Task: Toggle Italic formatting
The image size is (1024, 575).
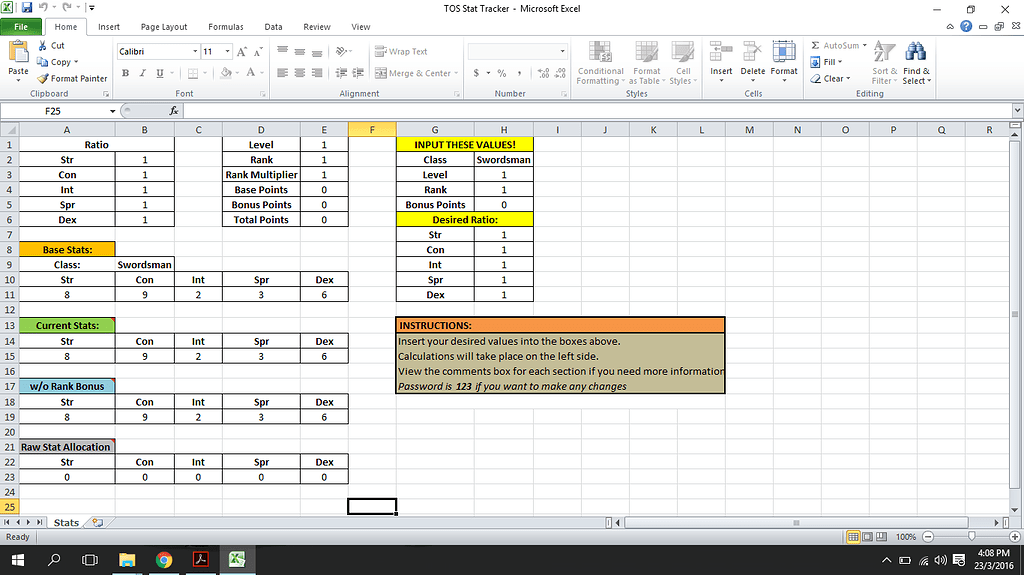Action: coord(142,73)
